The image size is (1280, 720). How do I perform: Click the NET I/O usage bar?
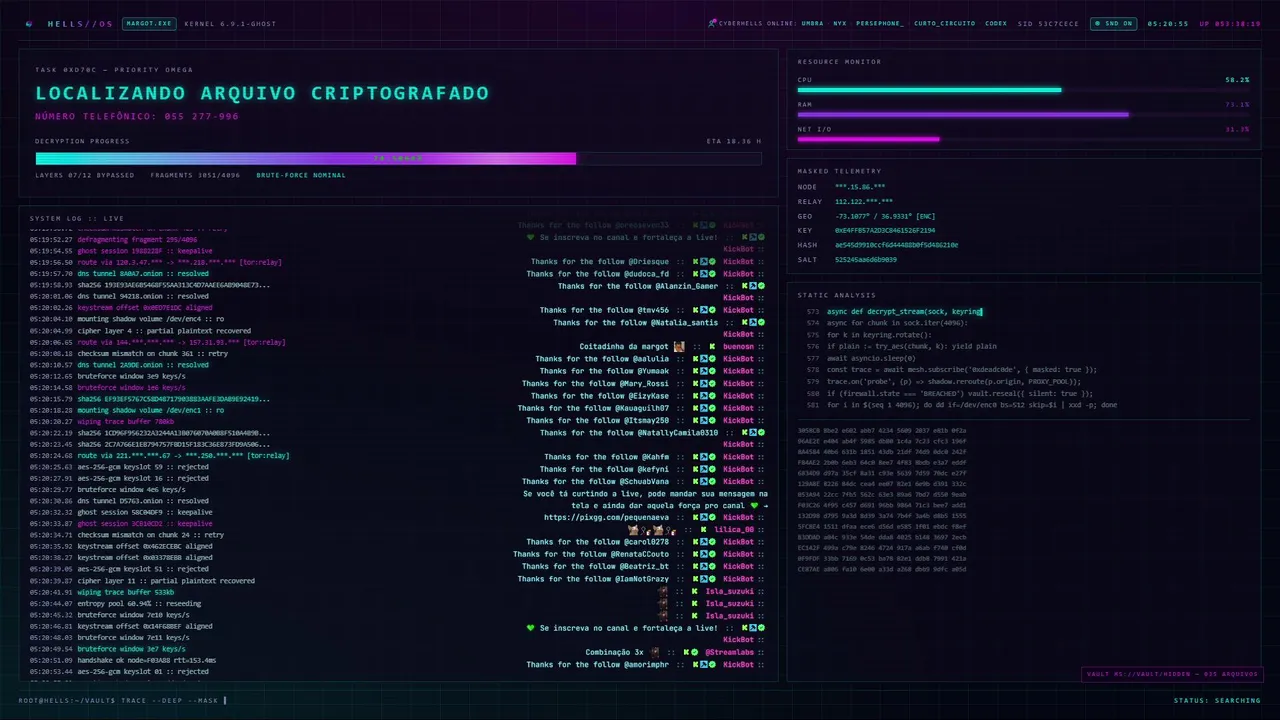[1023, 139]
